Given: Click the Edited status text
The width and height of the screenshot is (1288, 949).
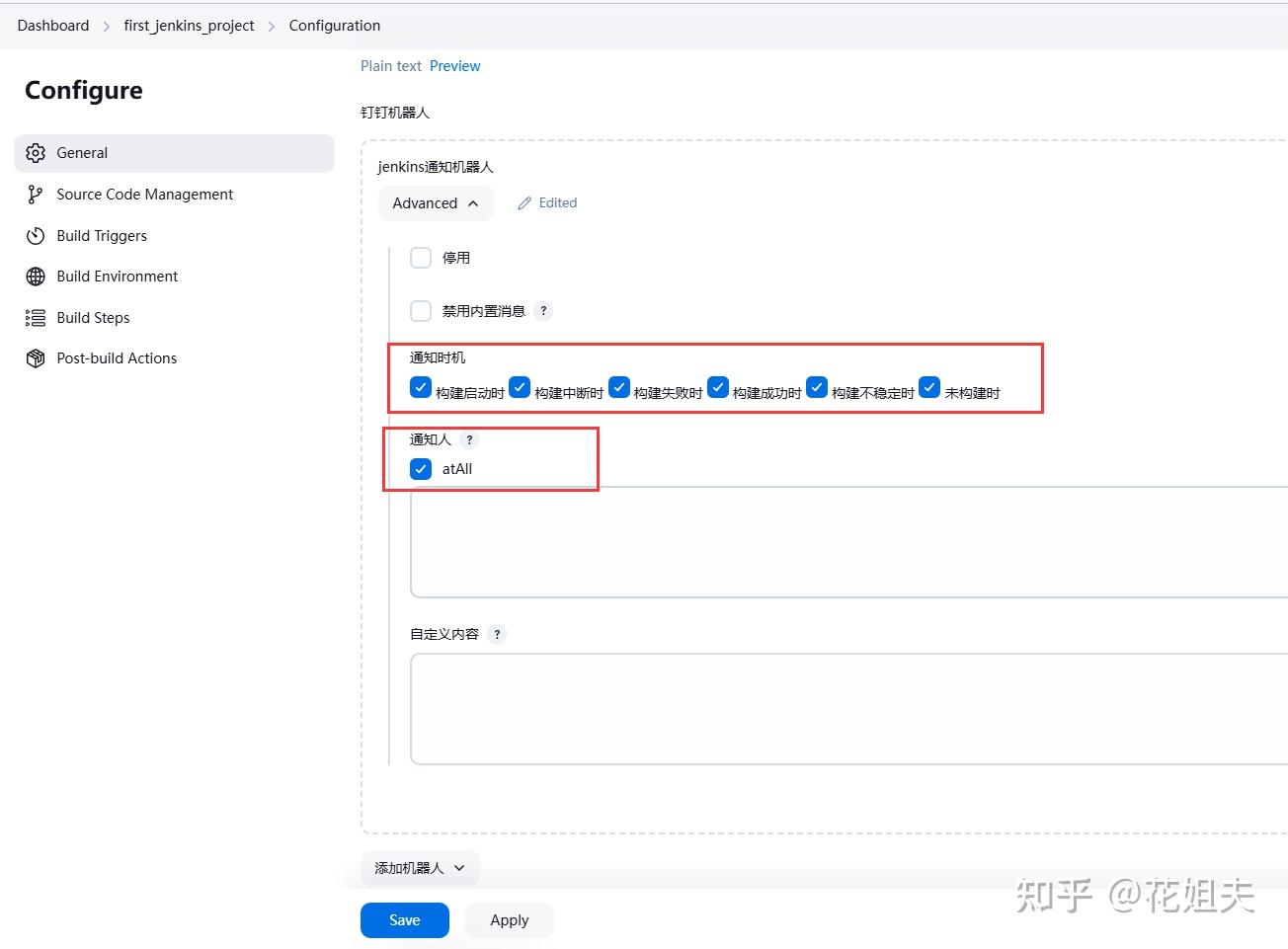Looking at the screenshot, I should [x=558, y=203].
